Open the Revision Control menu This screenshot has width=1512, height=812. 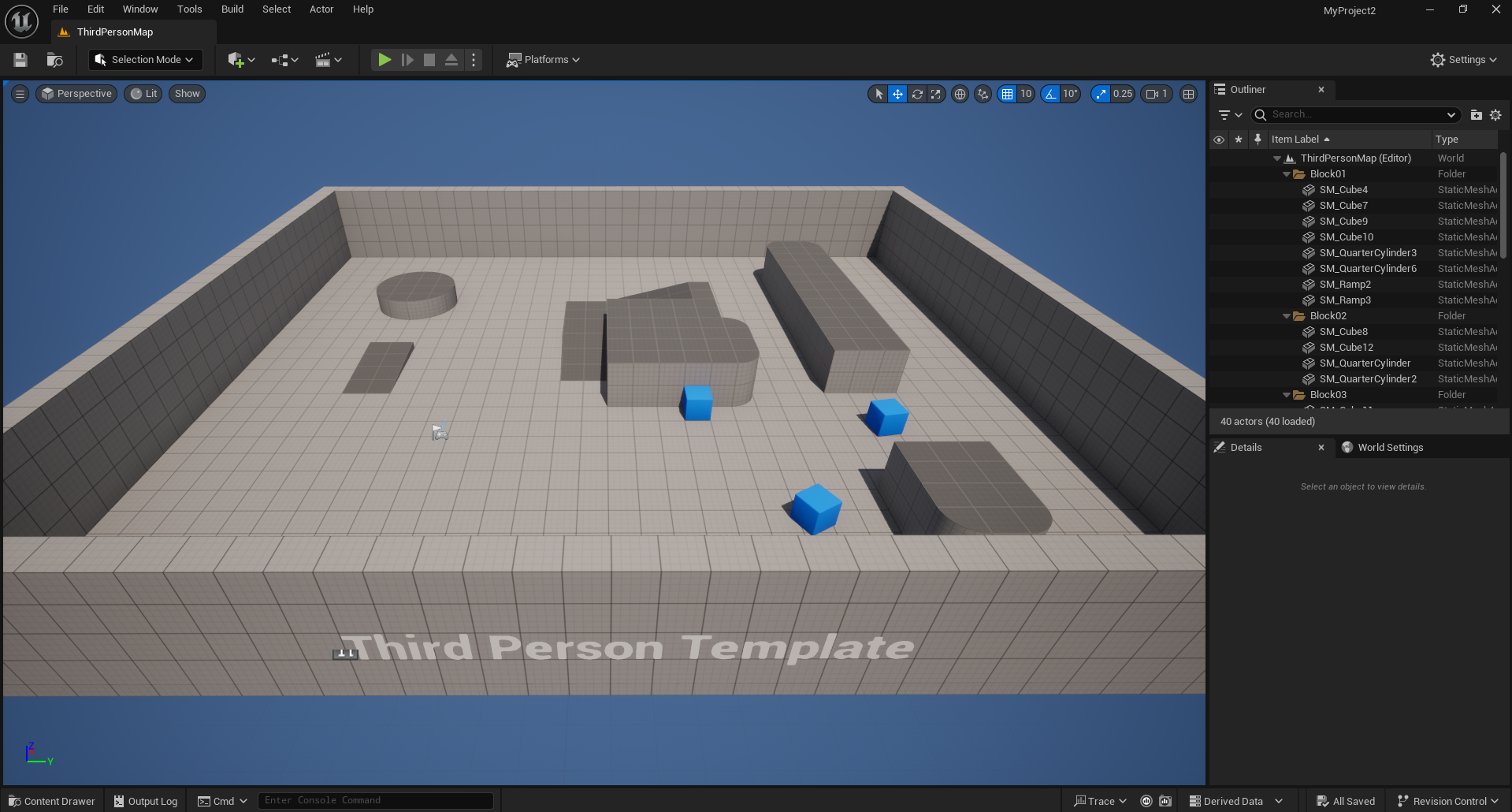point(1447,801)
